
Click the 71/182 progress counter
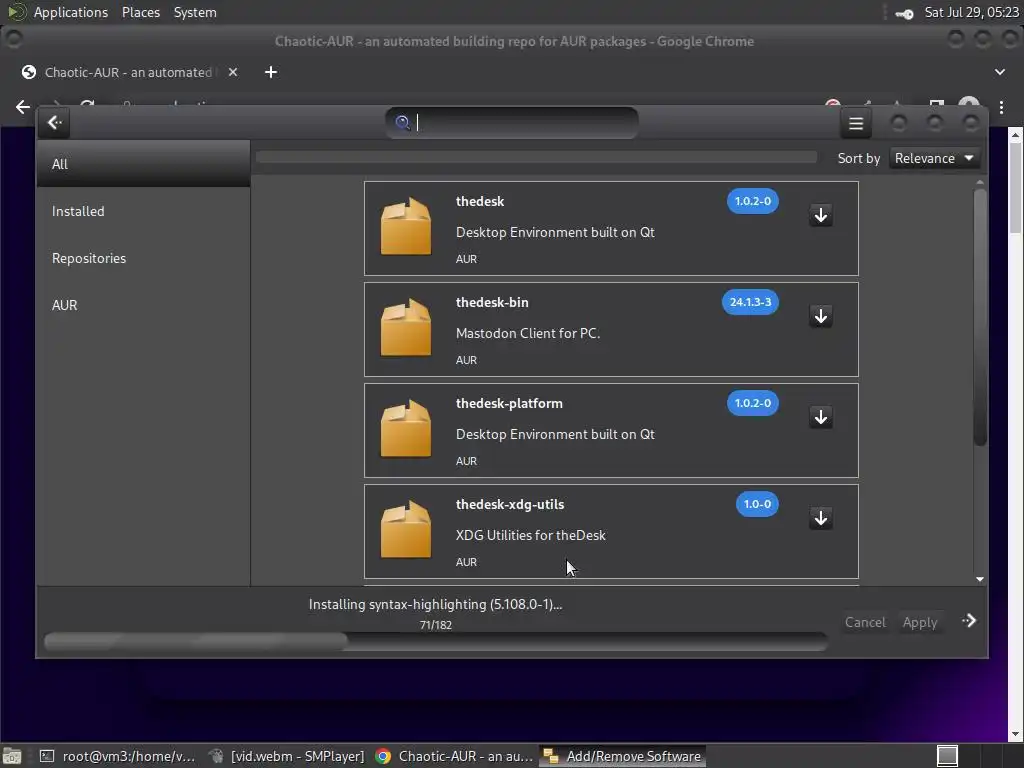pos(436,625)
